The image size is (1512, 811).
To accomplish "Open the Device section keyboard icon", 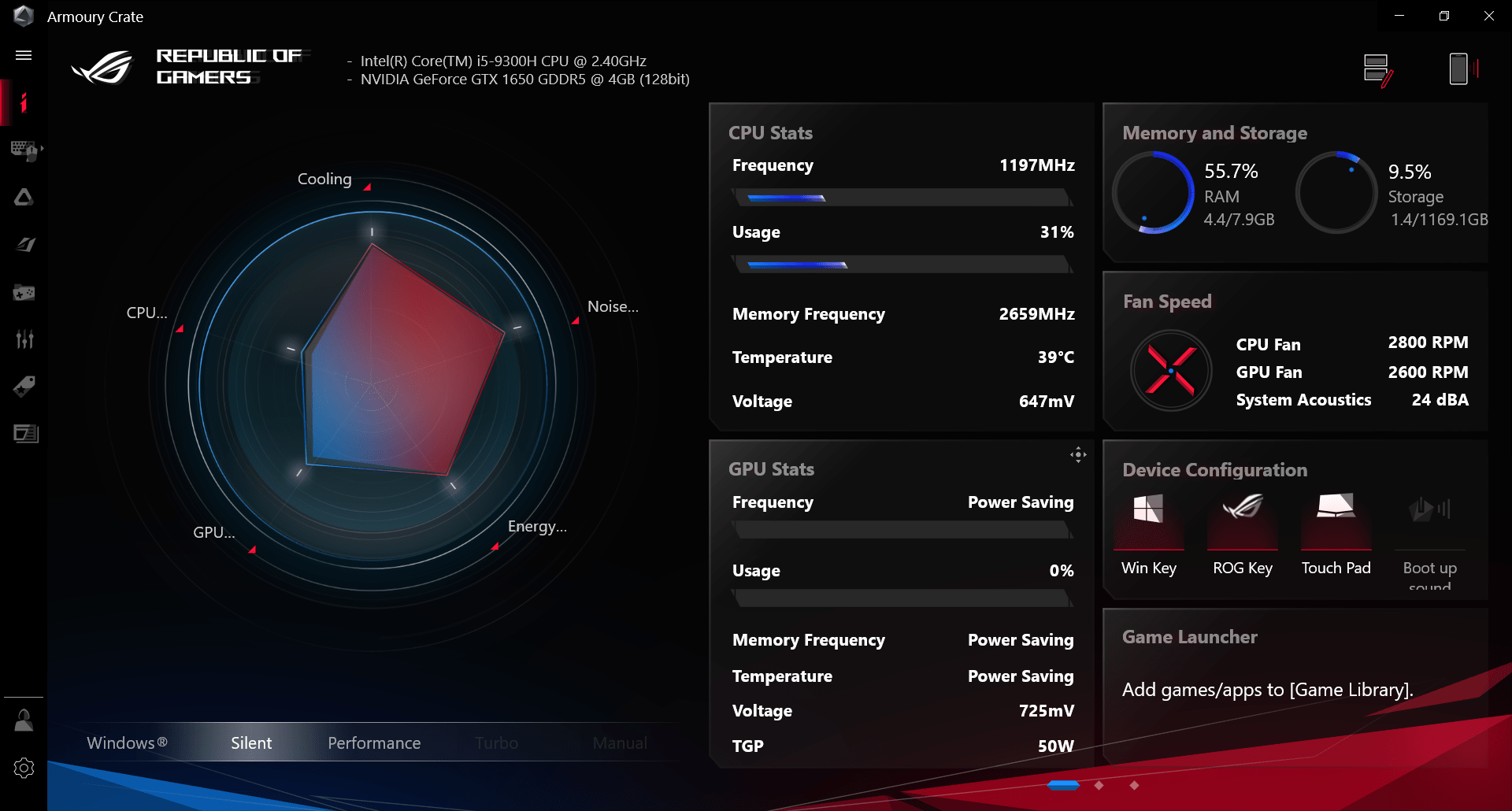I will (x=25, y=150).
